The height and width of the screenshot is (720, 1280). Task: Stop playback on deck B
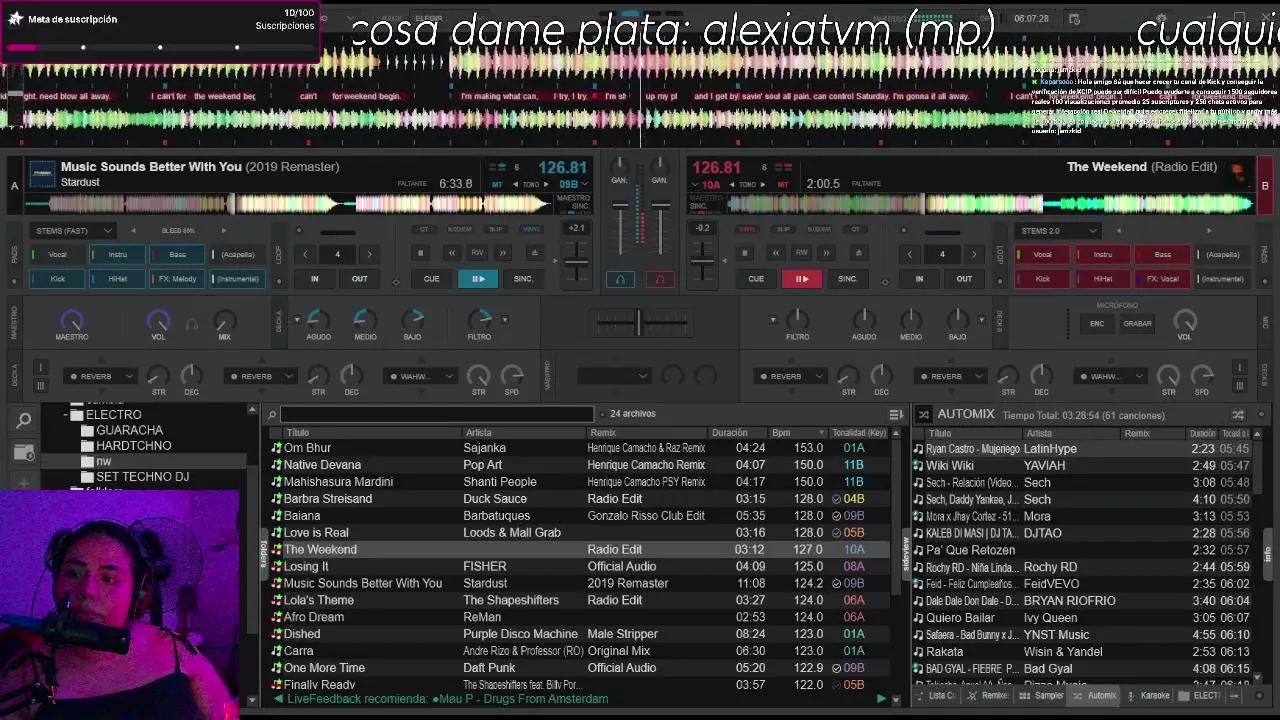745,253
